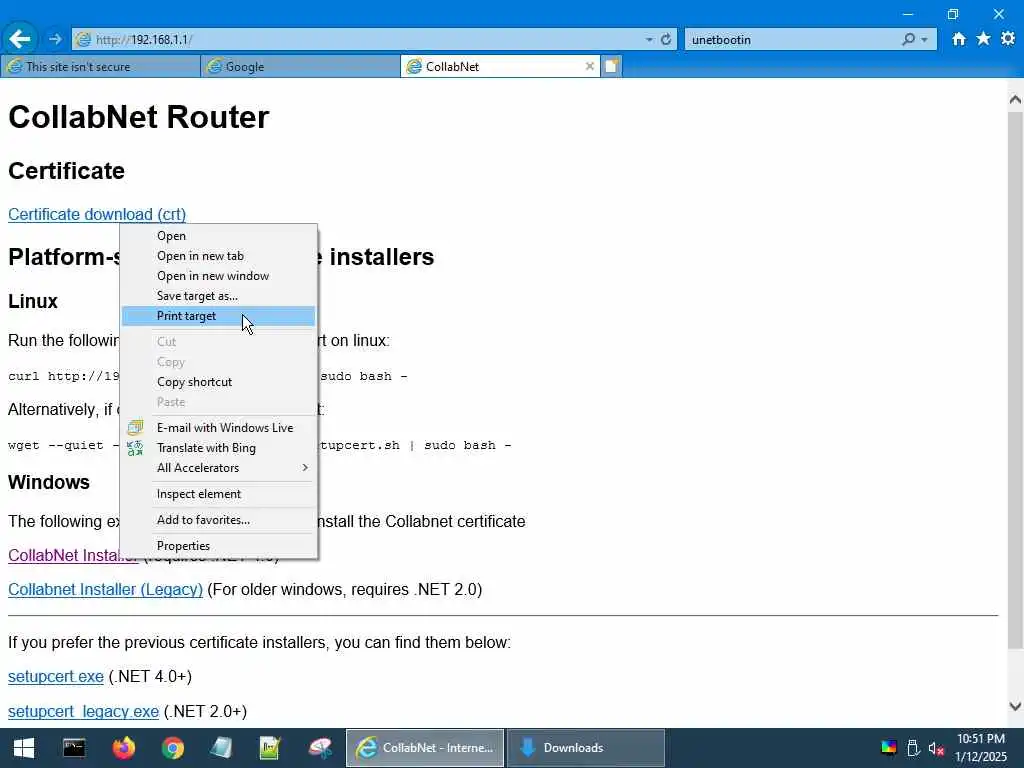Click the muted volume tray icon

click(936, 748)
